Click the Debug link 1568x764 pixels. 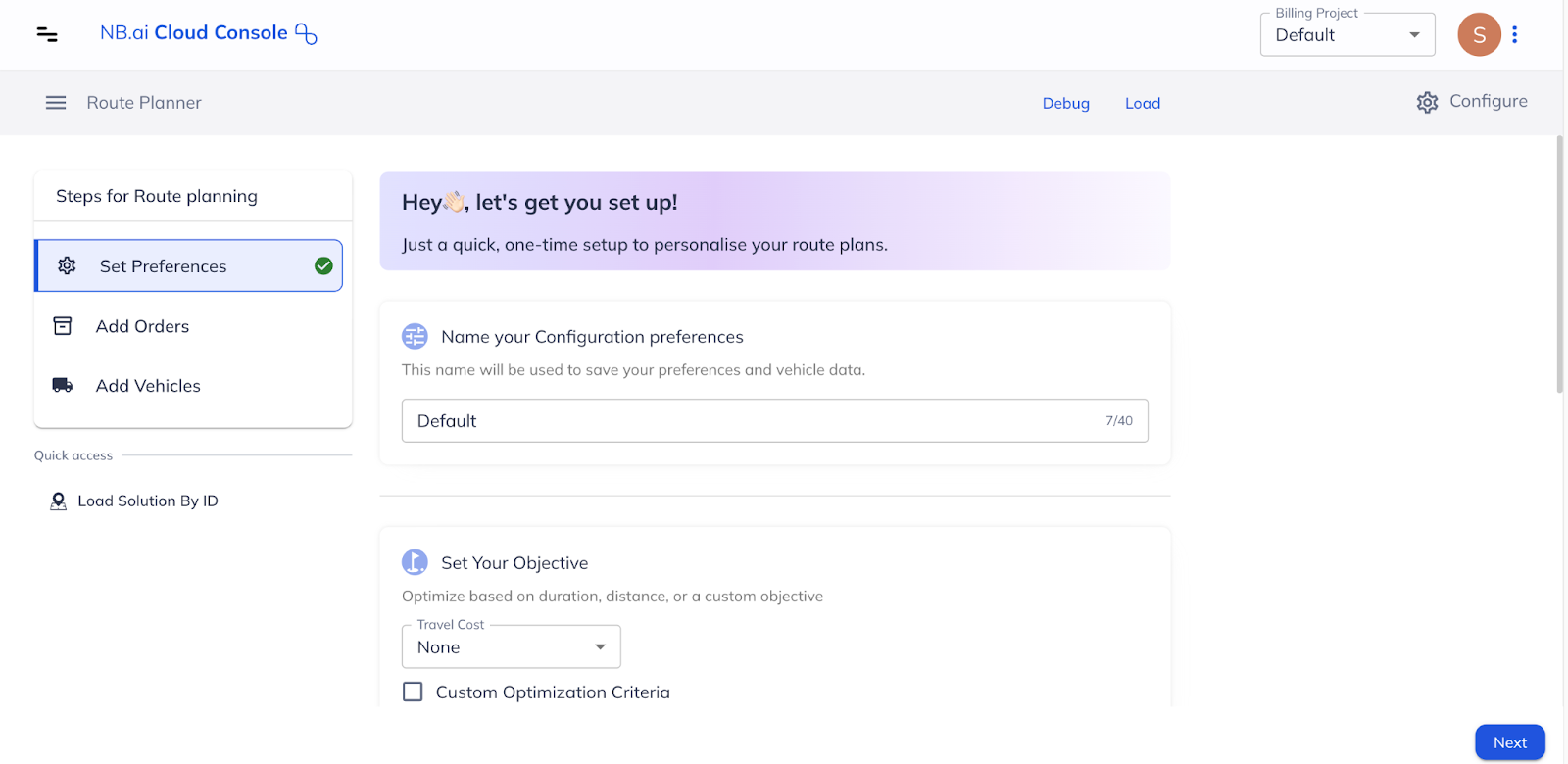tap(1065, 103)
